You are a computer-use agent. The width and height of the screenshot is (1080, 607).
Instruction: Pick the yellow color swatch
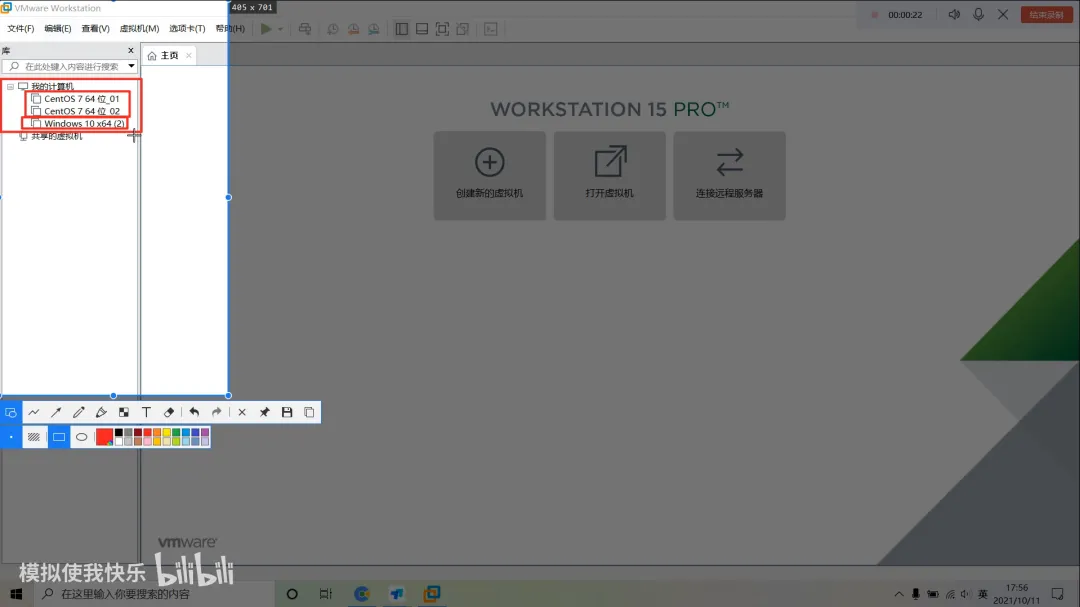(x=167, y=433)
